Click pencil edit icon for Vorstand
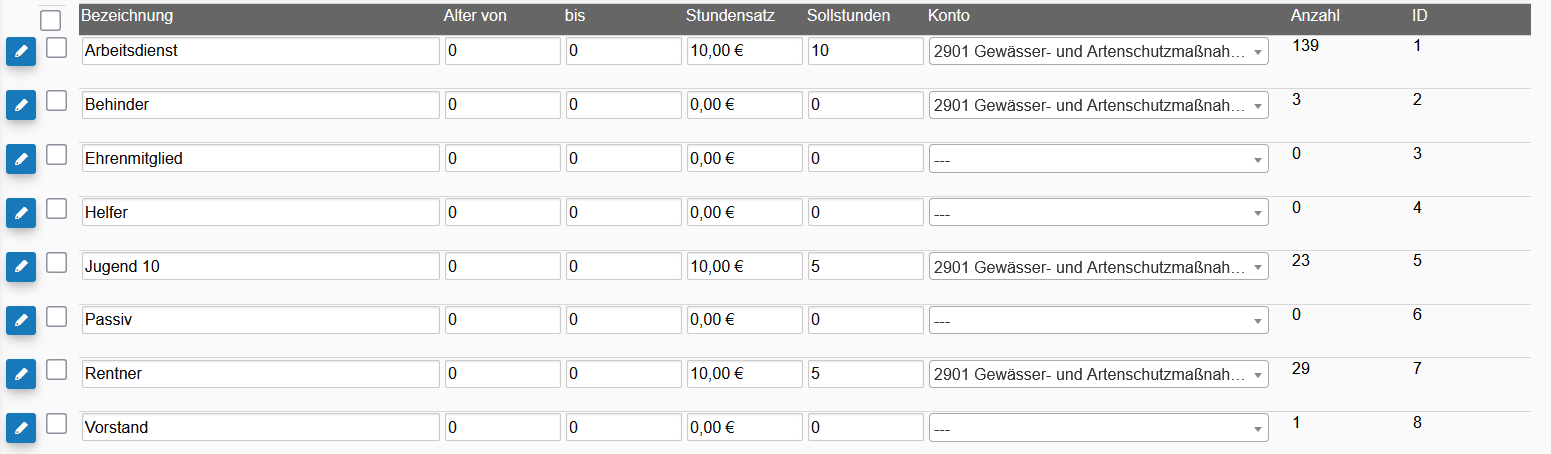Screen dimensions: 1551x454 [x=21, y=429]
